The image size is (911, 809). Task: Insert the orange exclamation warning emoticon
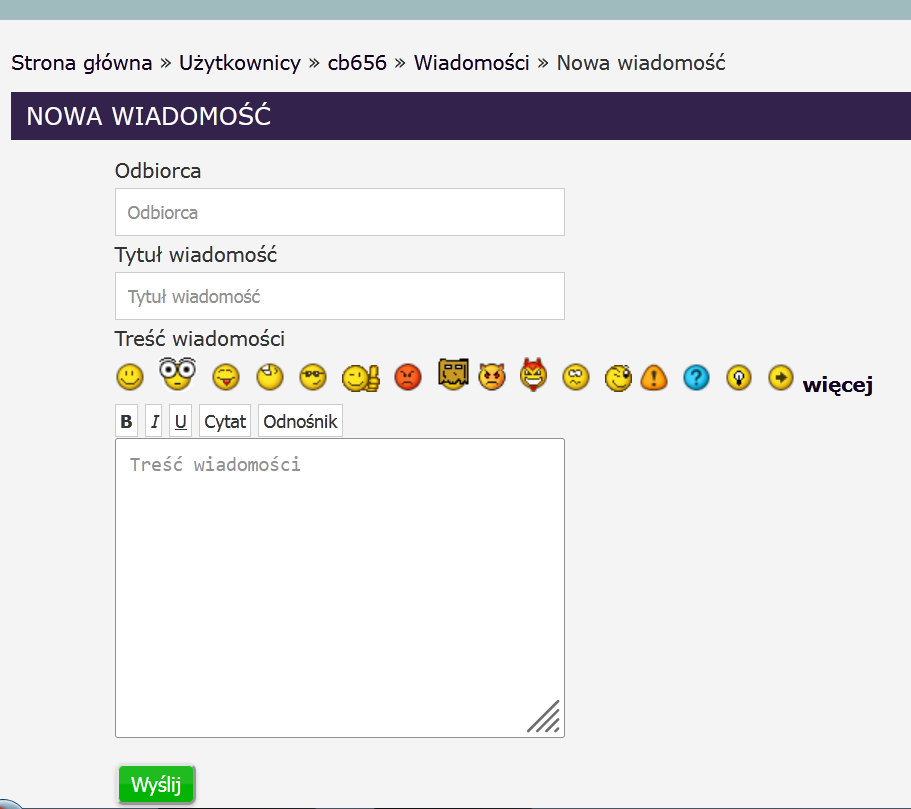click(653, 377)
